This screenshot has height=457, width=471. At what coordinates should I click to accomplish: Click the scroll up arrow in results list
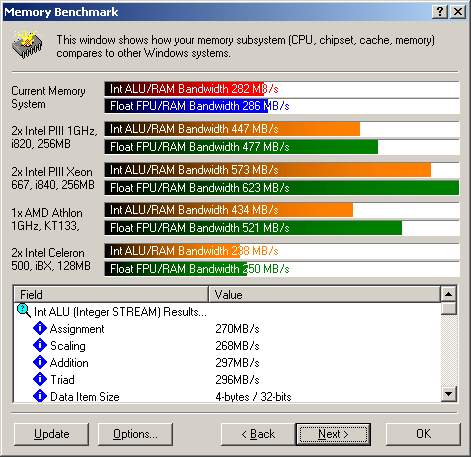448,294
